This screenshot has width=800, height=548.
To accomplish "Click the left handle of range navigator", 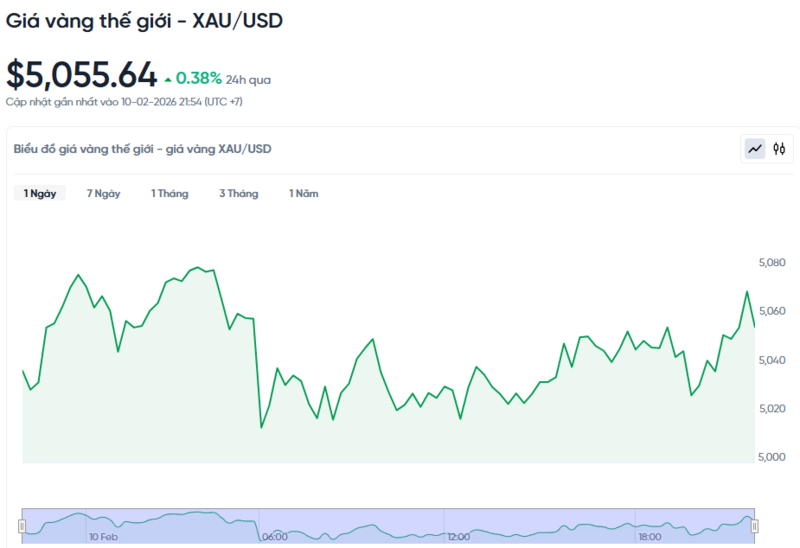I will coord(22,525).
